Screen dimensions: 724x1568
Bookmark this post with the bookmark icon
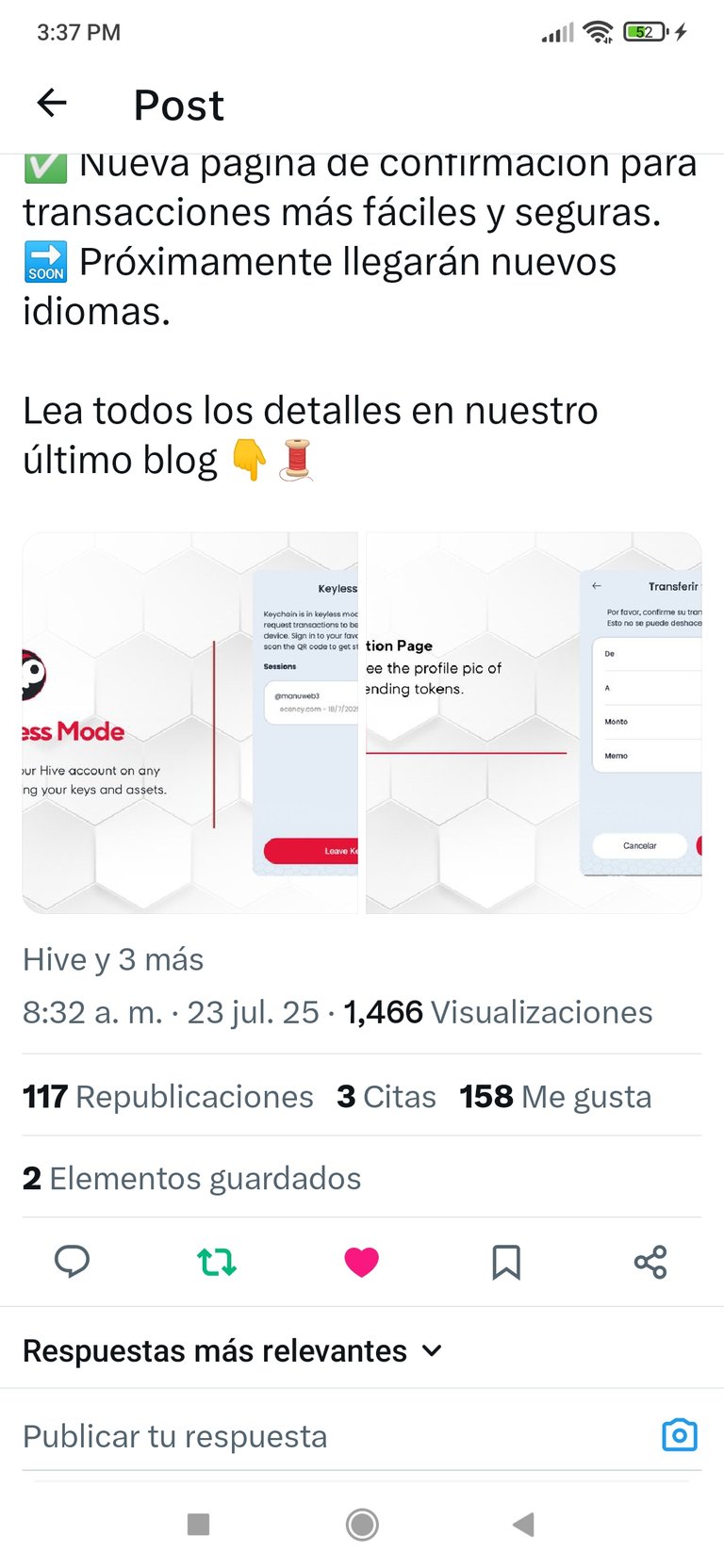pos(506,1261)
